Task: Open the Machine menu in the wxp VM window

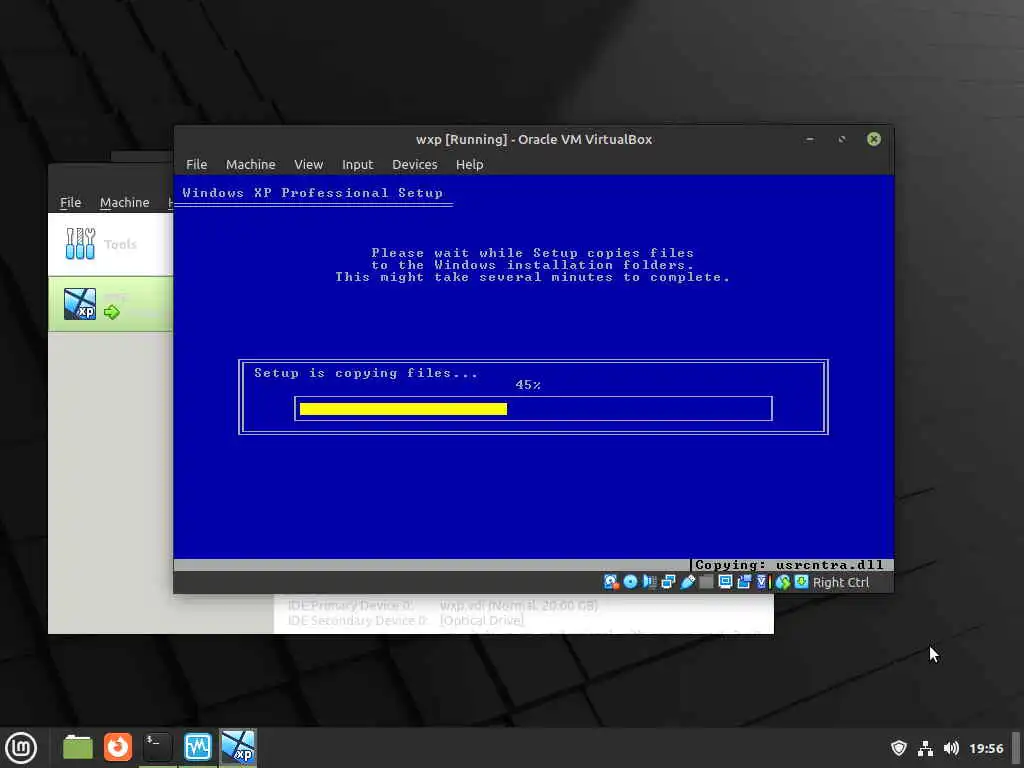Action: tap(250, 165)
